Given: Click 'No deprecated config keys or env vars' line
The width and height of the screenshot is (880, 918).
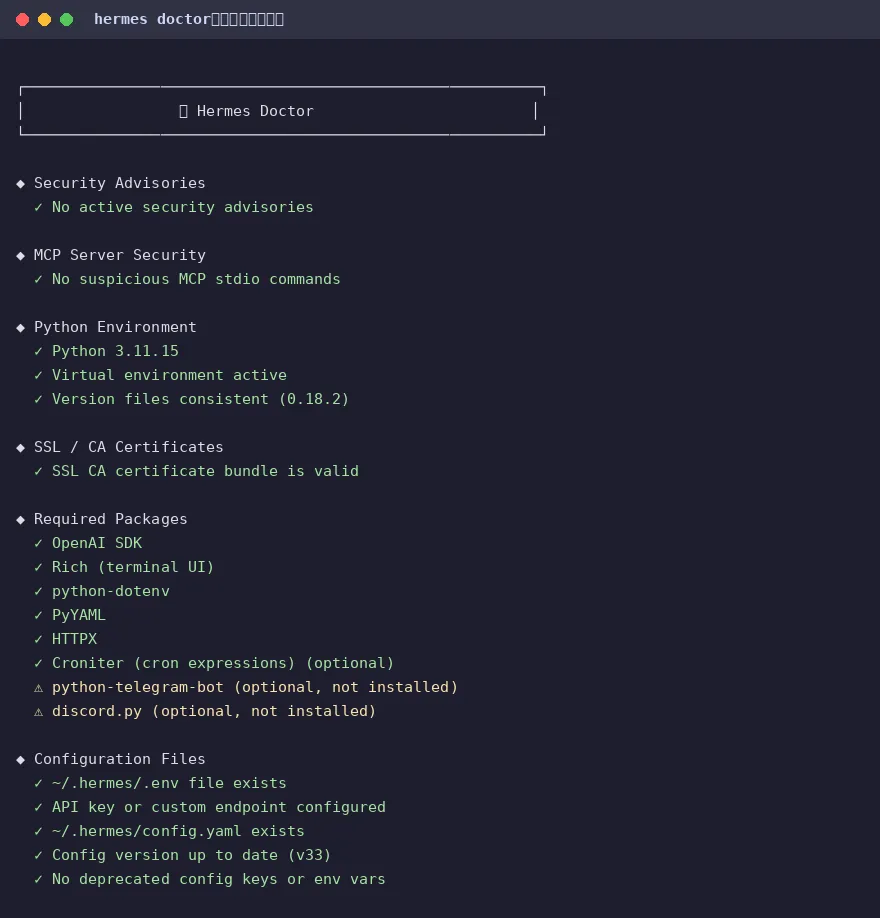Looking at the screenshot, I should [219, 879].
